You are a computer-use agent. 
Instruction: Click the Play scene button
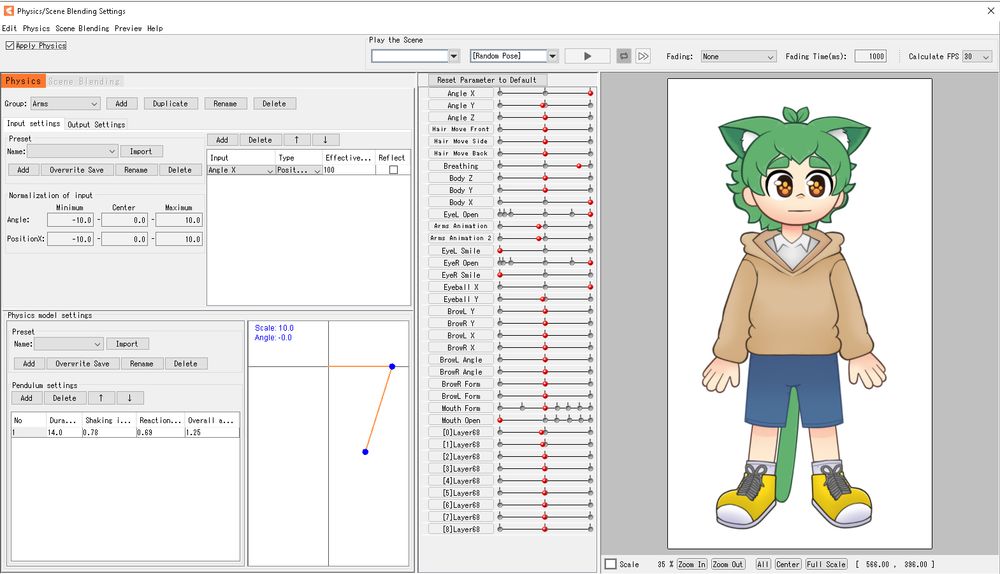[587, 56]
